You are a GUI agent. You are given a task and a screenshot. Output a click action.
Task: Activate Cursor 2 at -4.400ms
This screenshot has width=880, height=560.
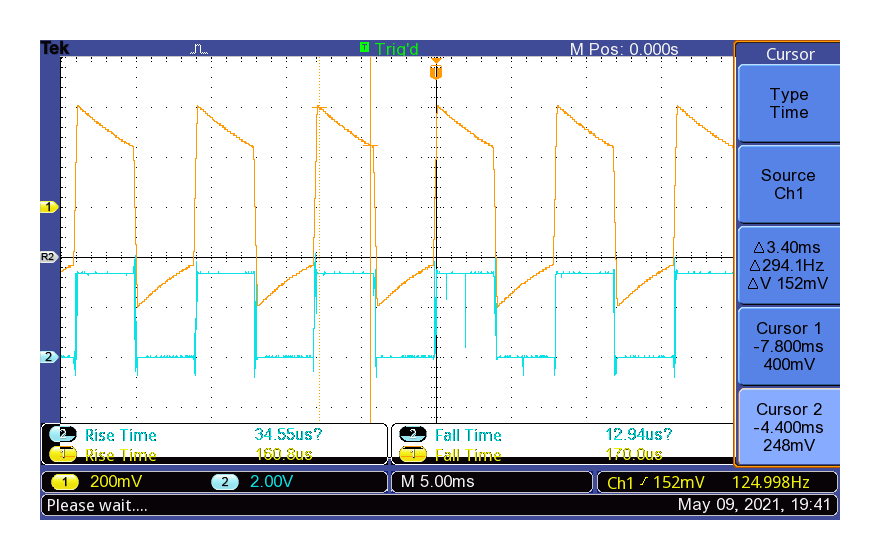788,427
